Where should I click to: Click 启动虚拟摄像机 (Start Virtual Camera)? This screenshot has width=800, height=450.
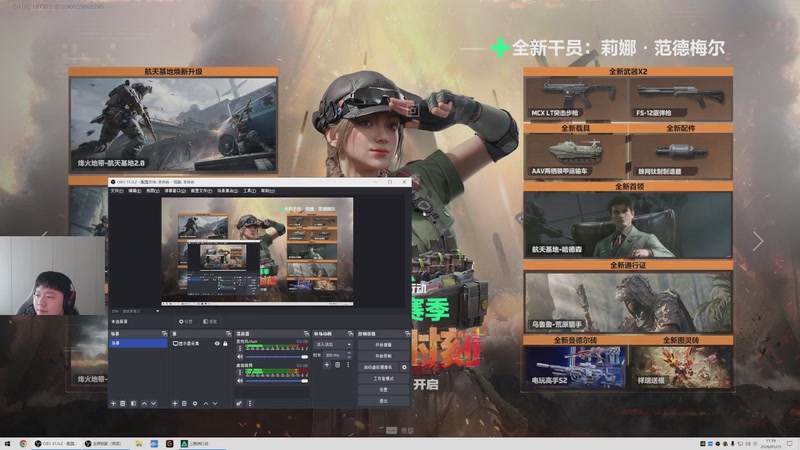pos(379,367)
